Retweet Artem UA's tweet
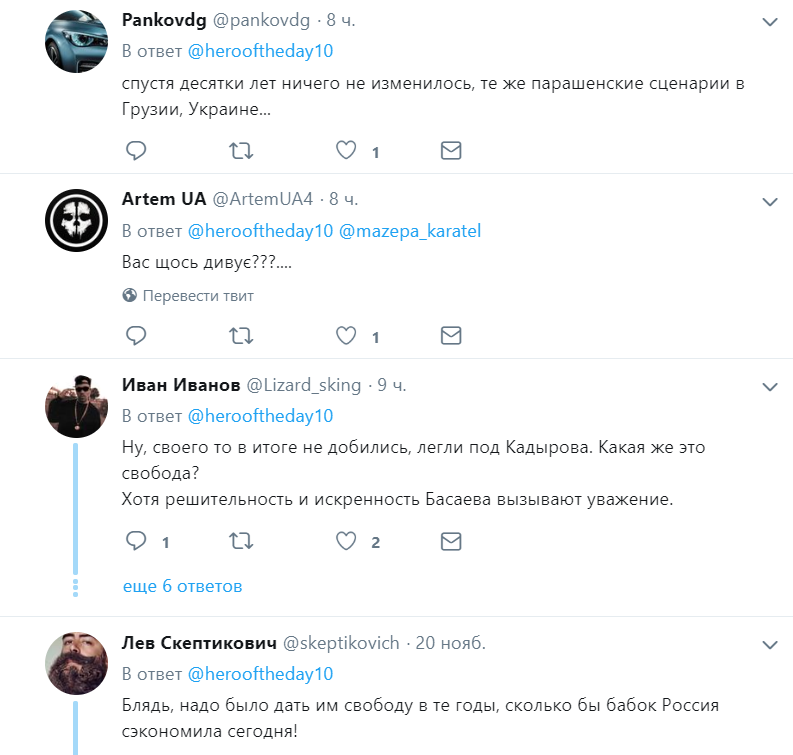793x755 pixels. tap(241, 335)
